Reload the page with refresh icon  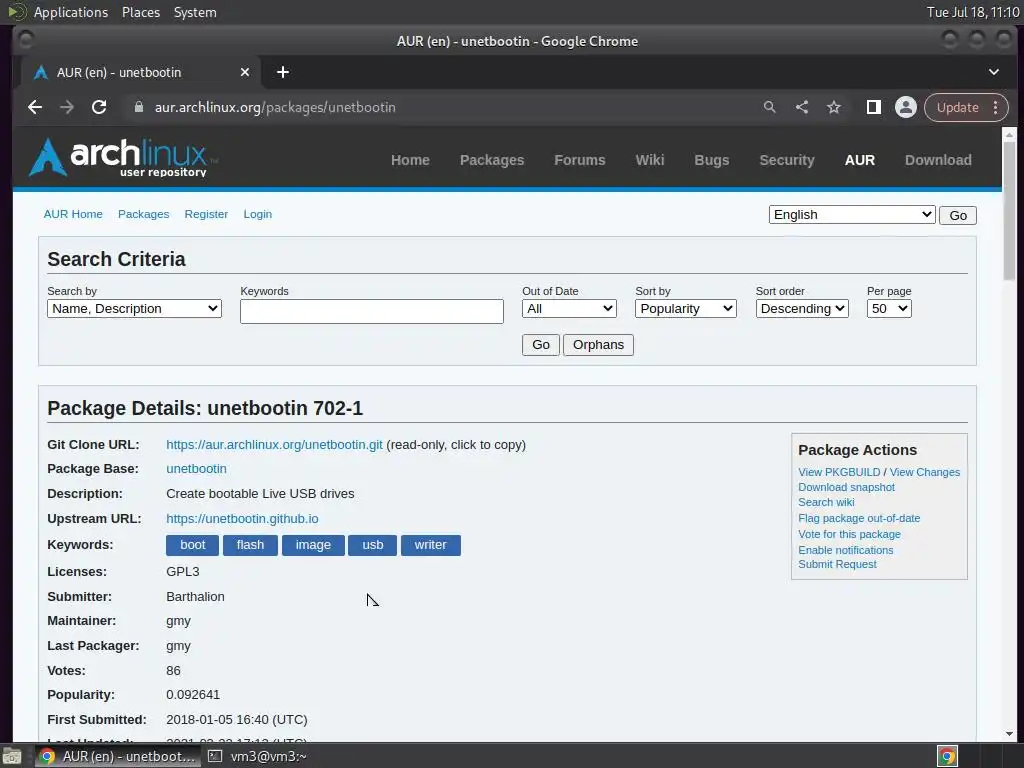(x=99, y=107)
